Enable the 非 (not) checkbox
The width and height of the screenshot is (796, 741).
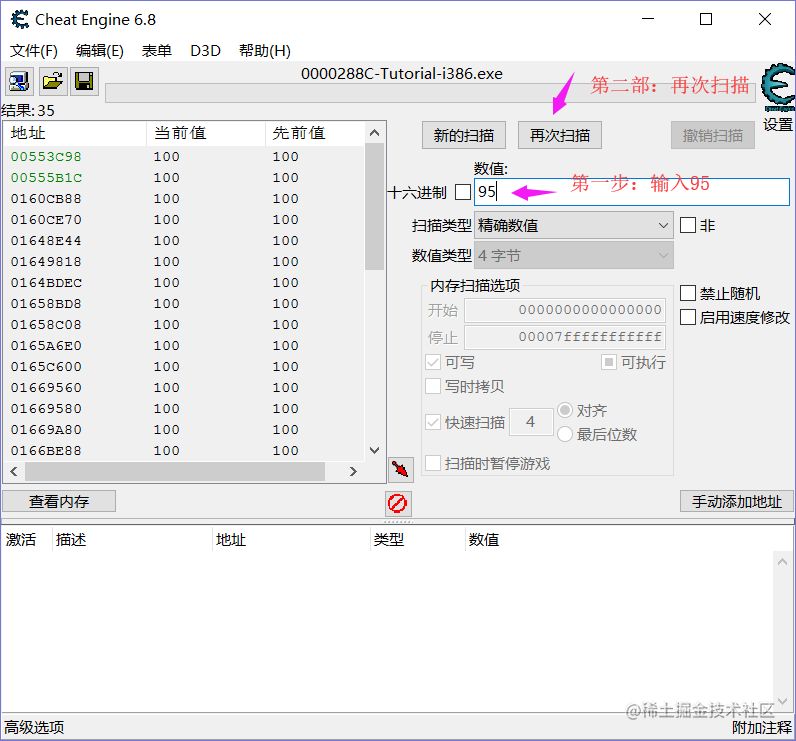[x=687, y=225]
